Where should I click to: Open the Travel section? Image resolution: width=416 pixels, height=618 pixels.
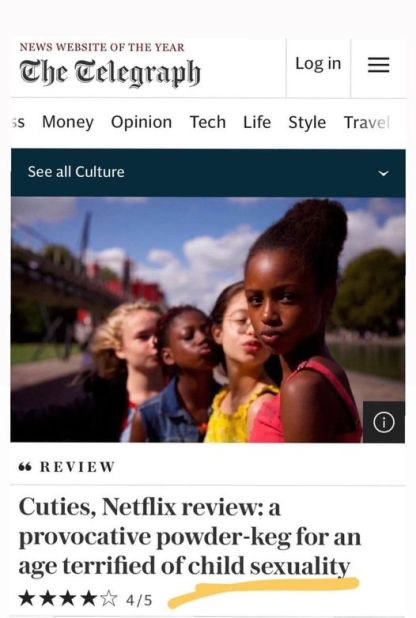(367, 122)
